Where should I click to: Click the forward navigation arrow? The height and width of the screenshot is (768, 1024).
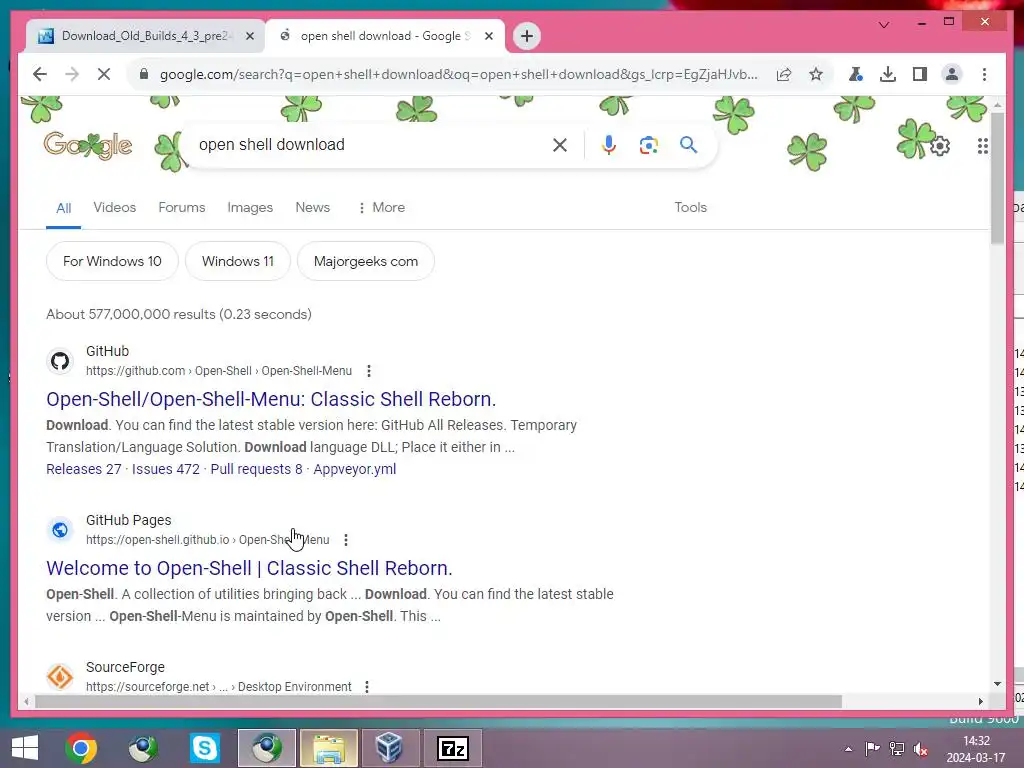tap(72, 74)
